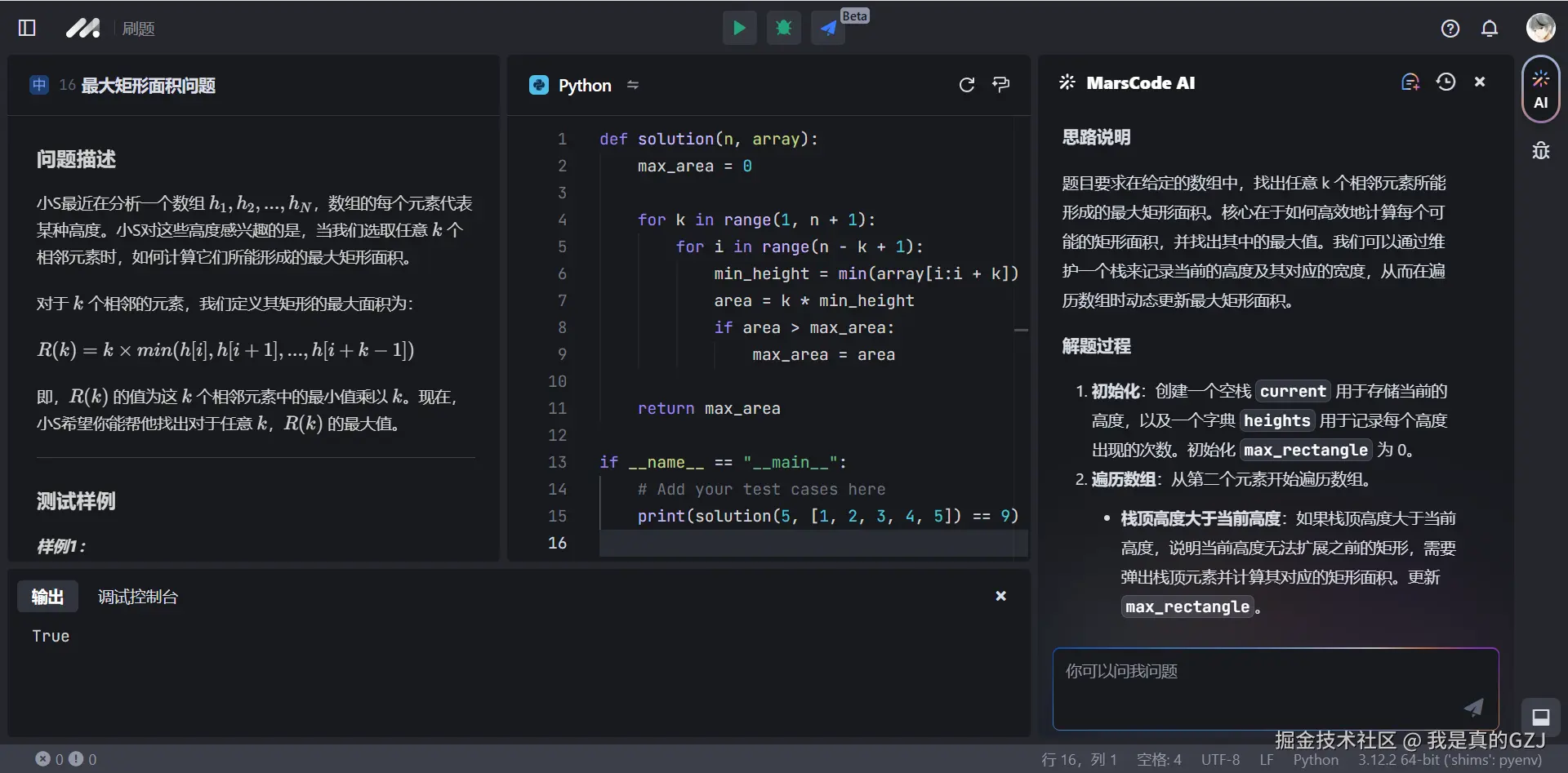This screenshot has height=773, width=1568.
Task: Select the AI panel icon in right sidebar
Action: click(x=1540, y=88)
